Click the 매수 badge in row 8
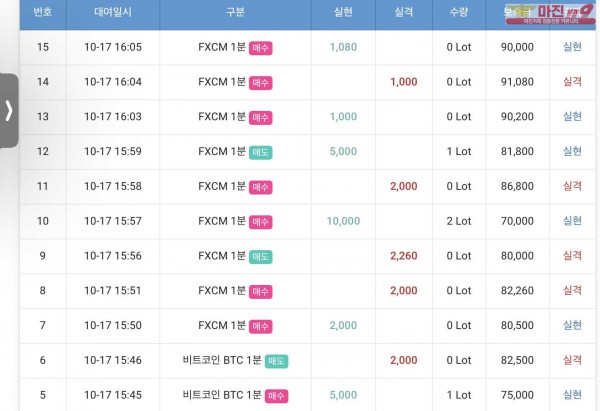Image resolution: width=600 pixels, height=411 pixels. [x=261, y=292]
